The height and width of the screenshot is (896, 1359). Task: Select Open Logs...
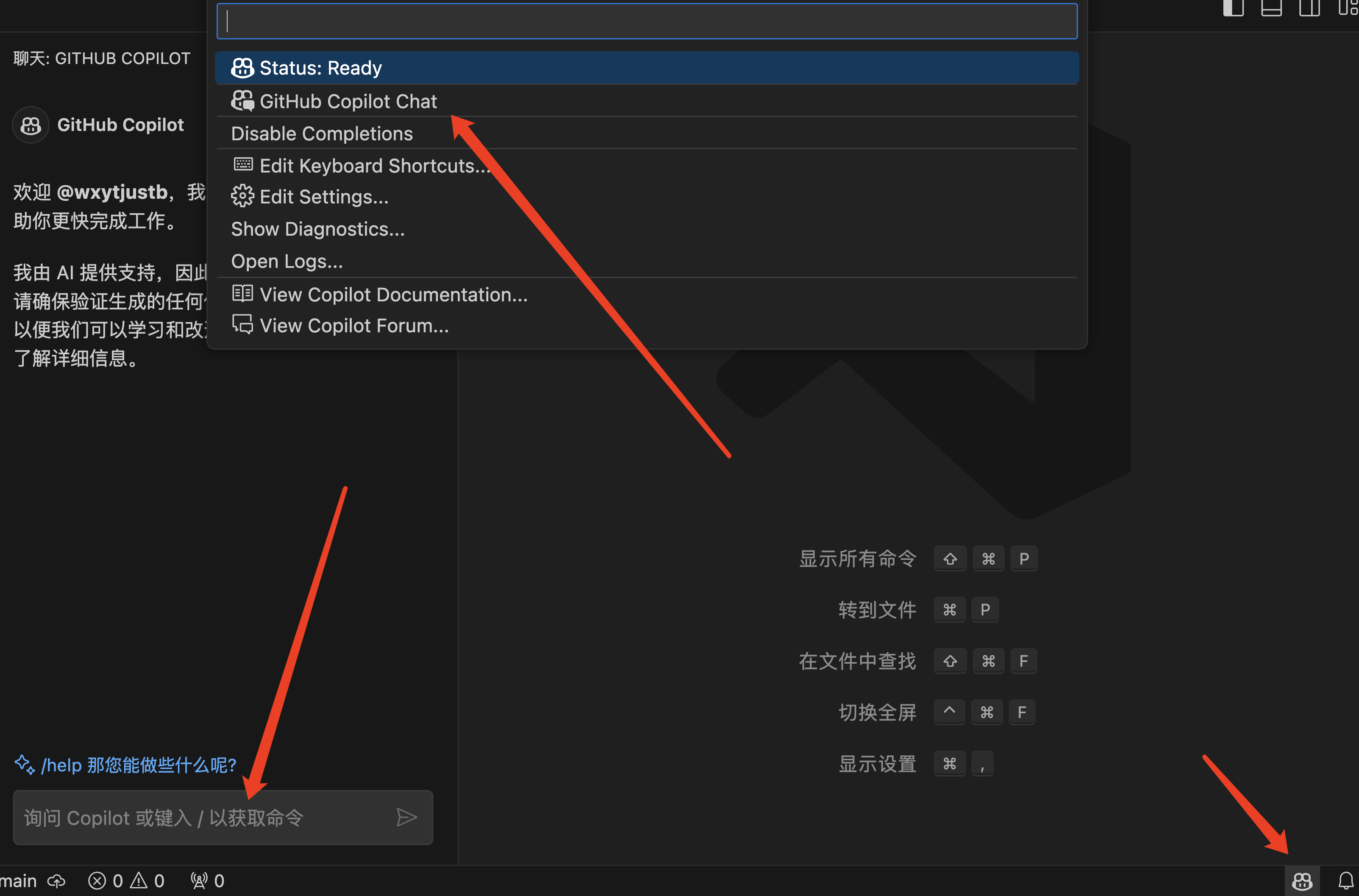pyautogui.click(x=647, y=261)
